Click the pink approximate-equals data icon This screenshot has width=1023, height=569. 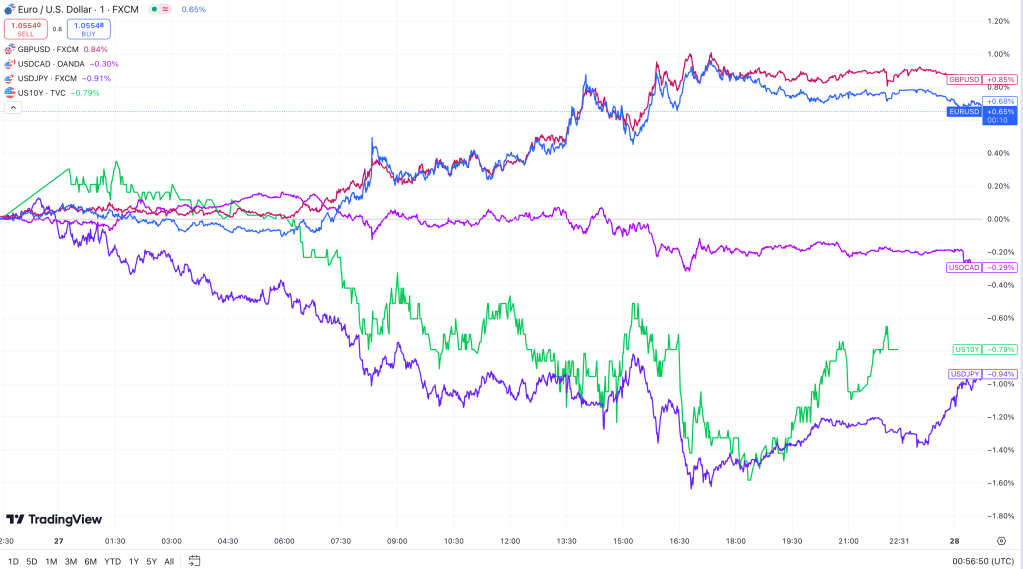point(166,9)
